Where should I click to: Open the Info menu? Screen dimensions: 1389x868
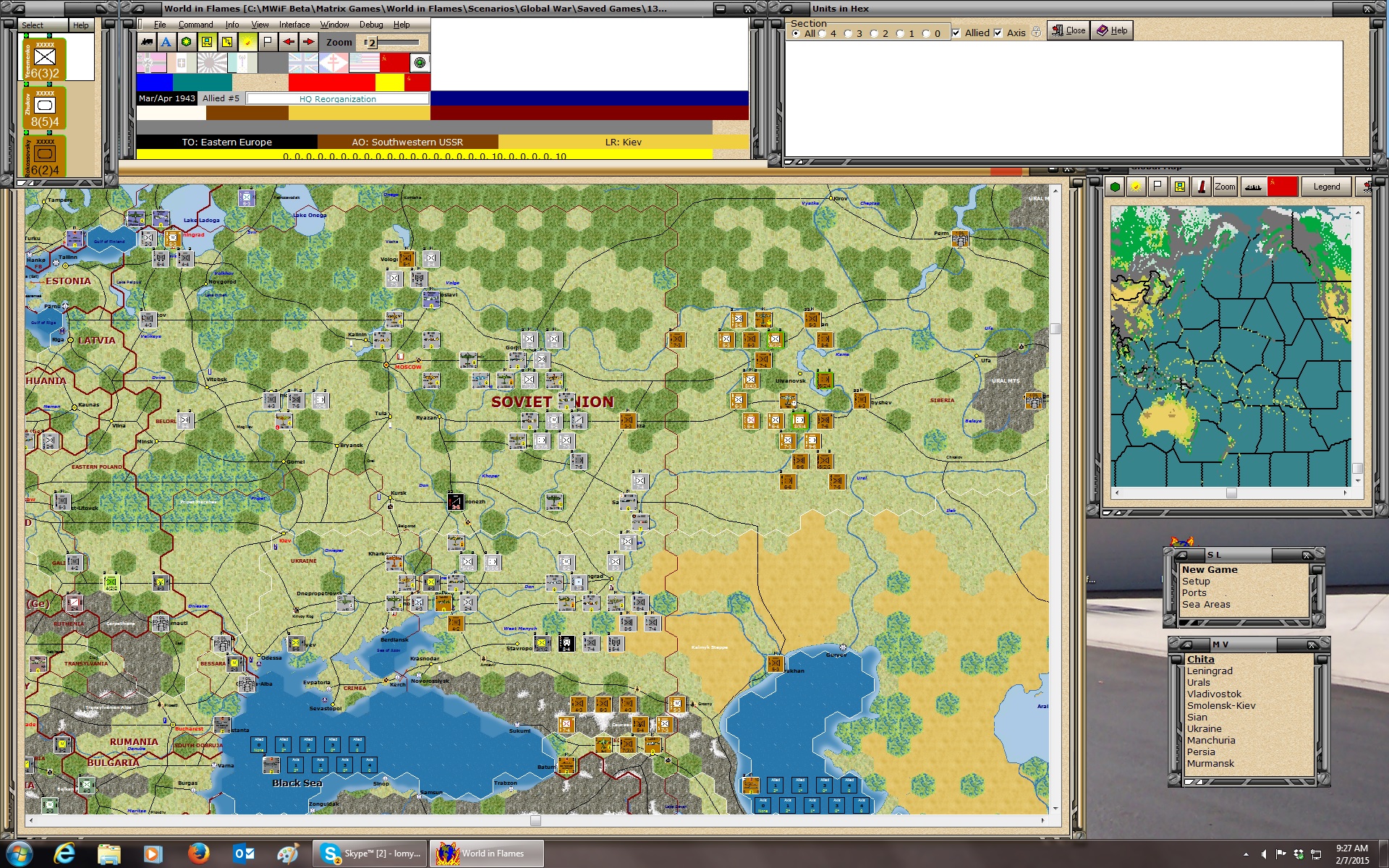[x=231, y=25]
